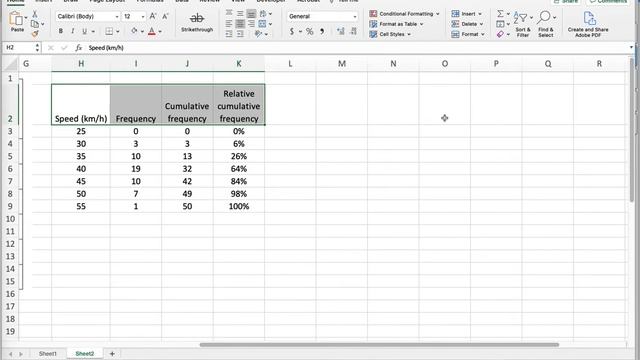Image resolution: width=640 pixels, height=360 pixels.
Task: Align text to middle of cell
Action: click(240, 13)
